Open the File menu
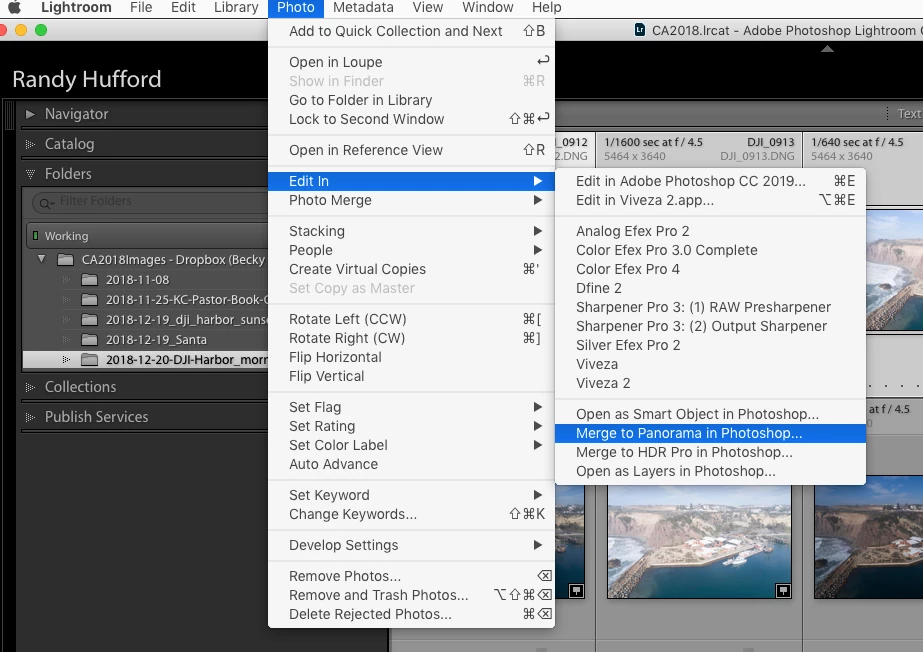This screenshot has width=923, height=652. coord(141,8)
